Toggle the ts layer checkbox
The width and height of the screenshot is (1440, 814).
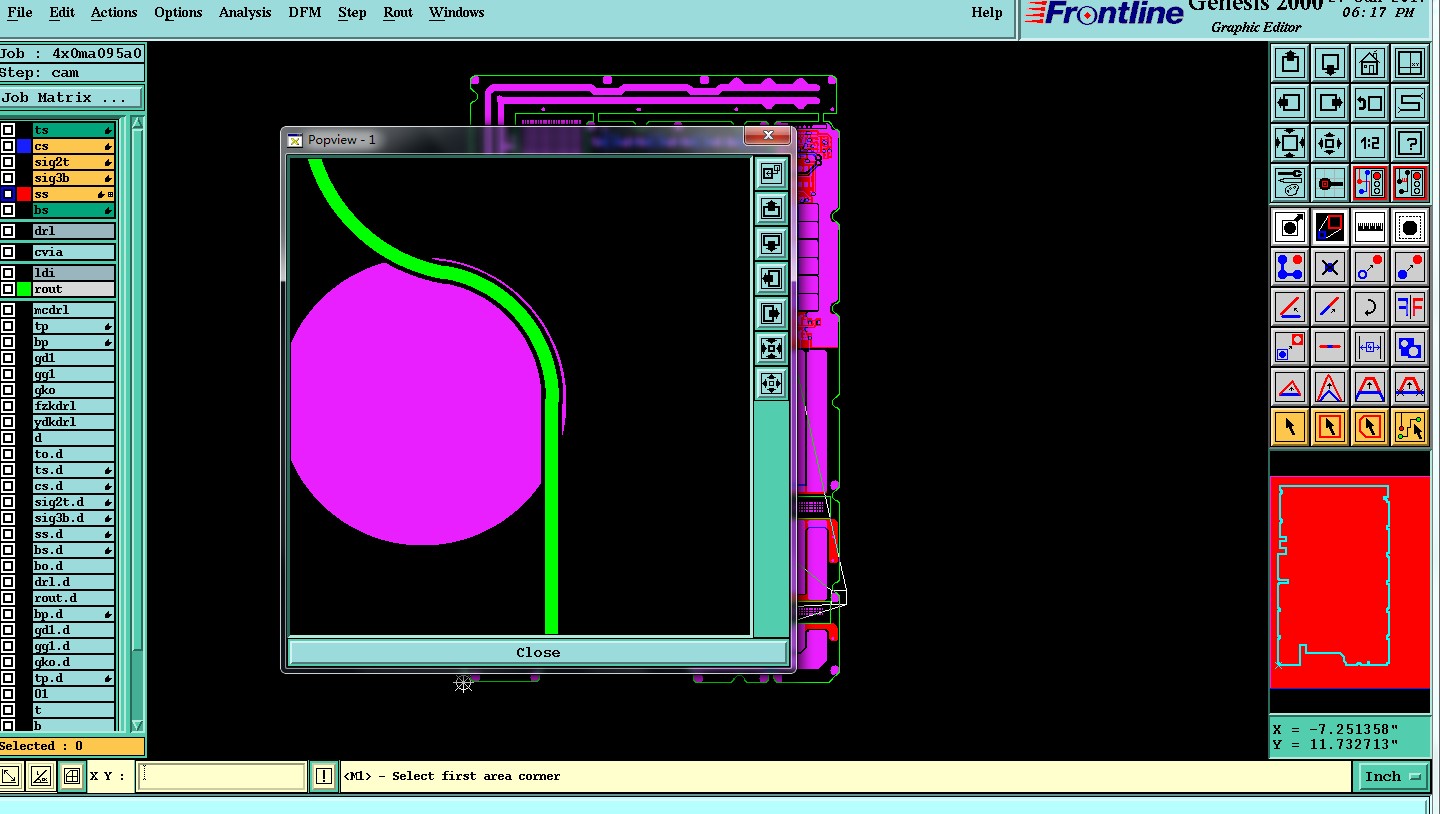8,130
